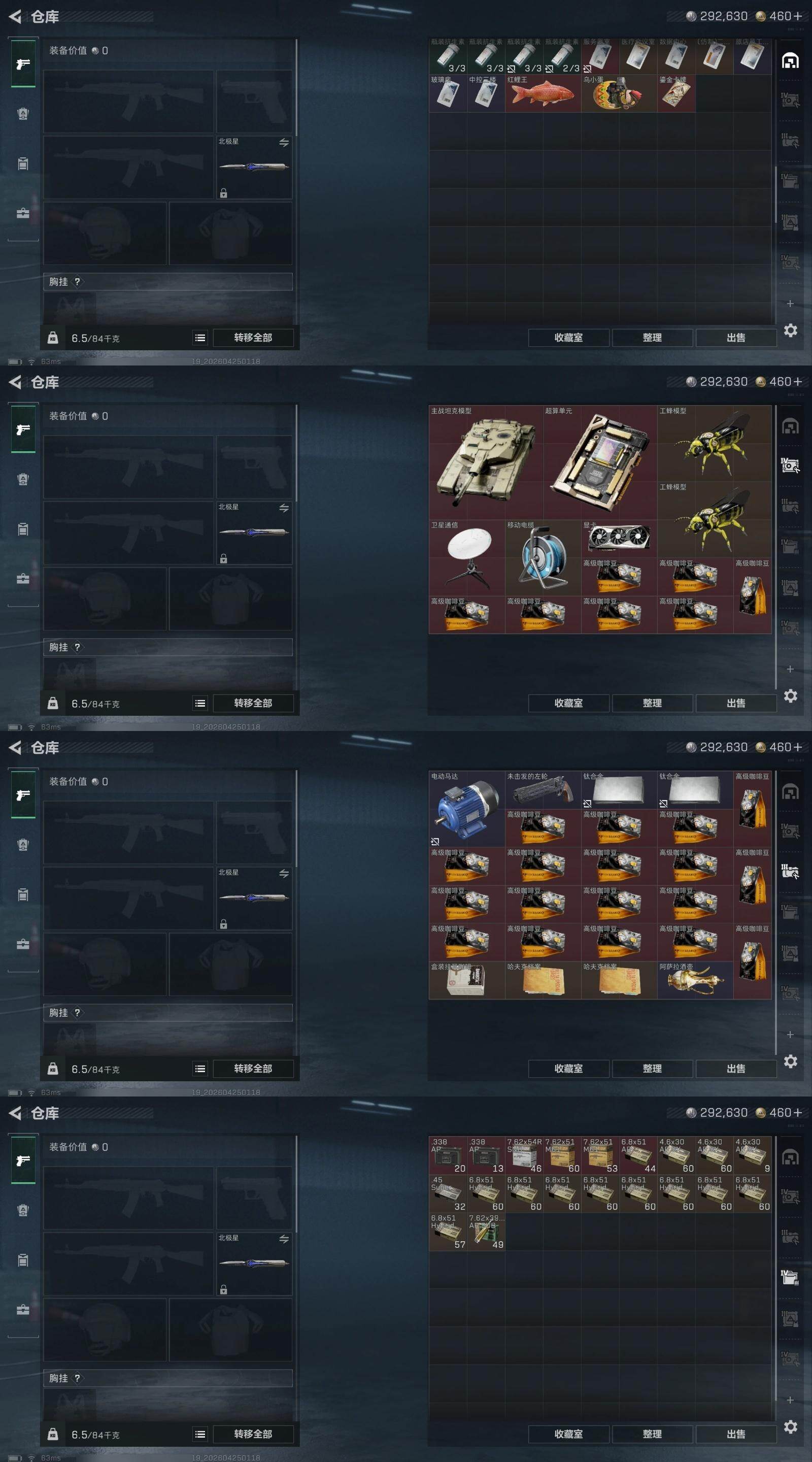Screen dimensions: 812x1462
Task: Choose the 超算单元 motherboard item
Action: click(x=600, y=462)
